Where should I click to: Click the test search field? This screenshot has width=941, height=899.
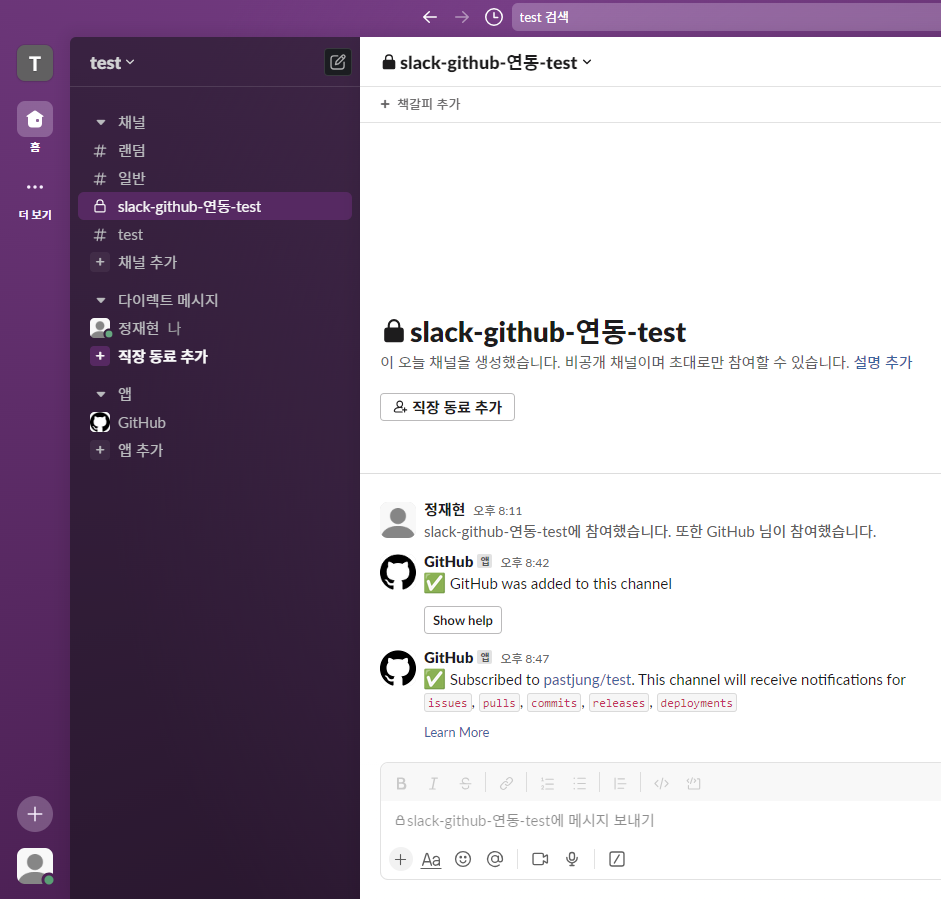click(726, 17)
